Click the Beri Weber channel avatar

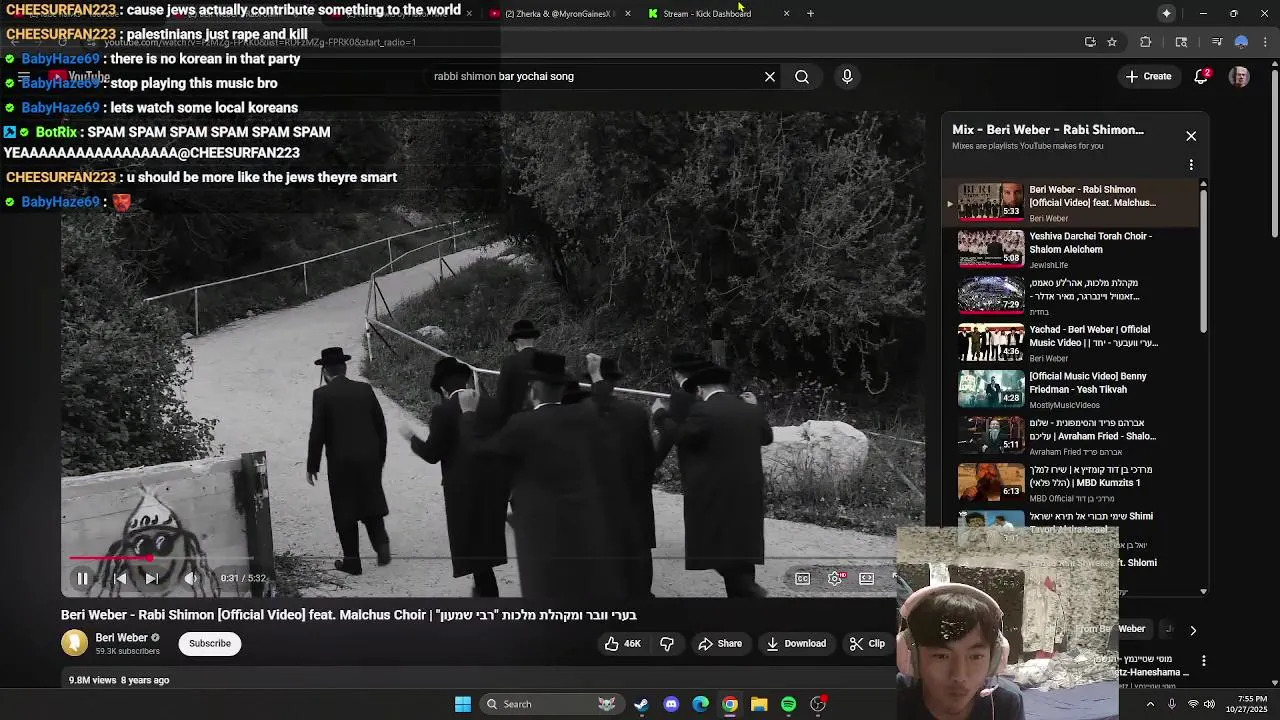click(74, 643)
